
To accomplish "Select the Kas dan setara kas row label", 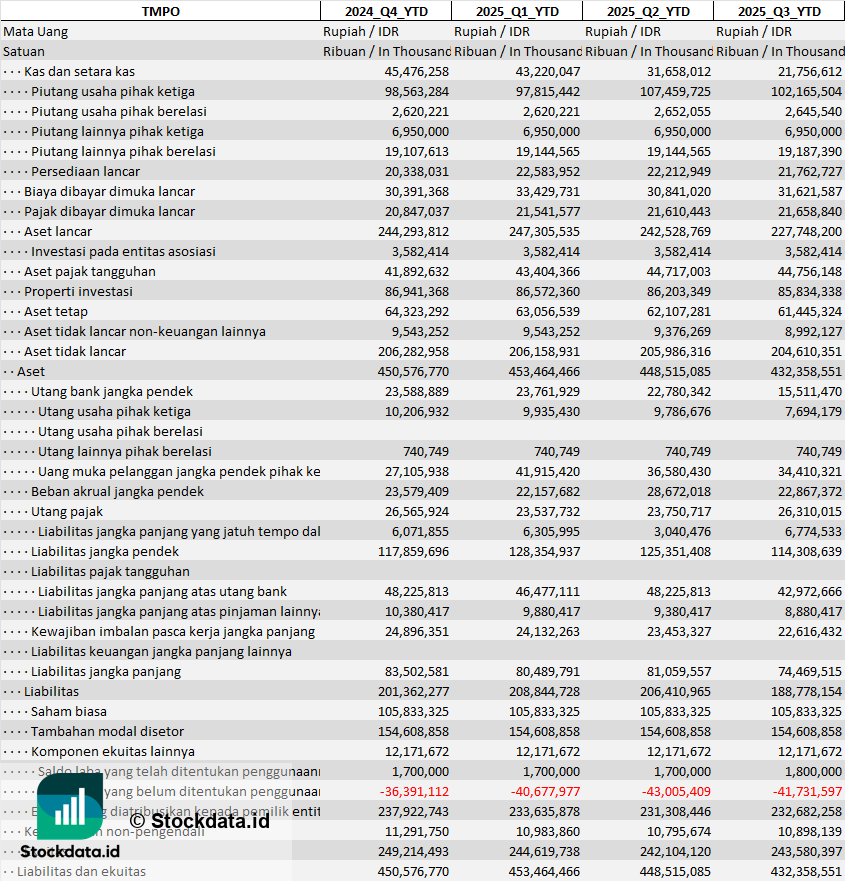I will click(79, 71).
